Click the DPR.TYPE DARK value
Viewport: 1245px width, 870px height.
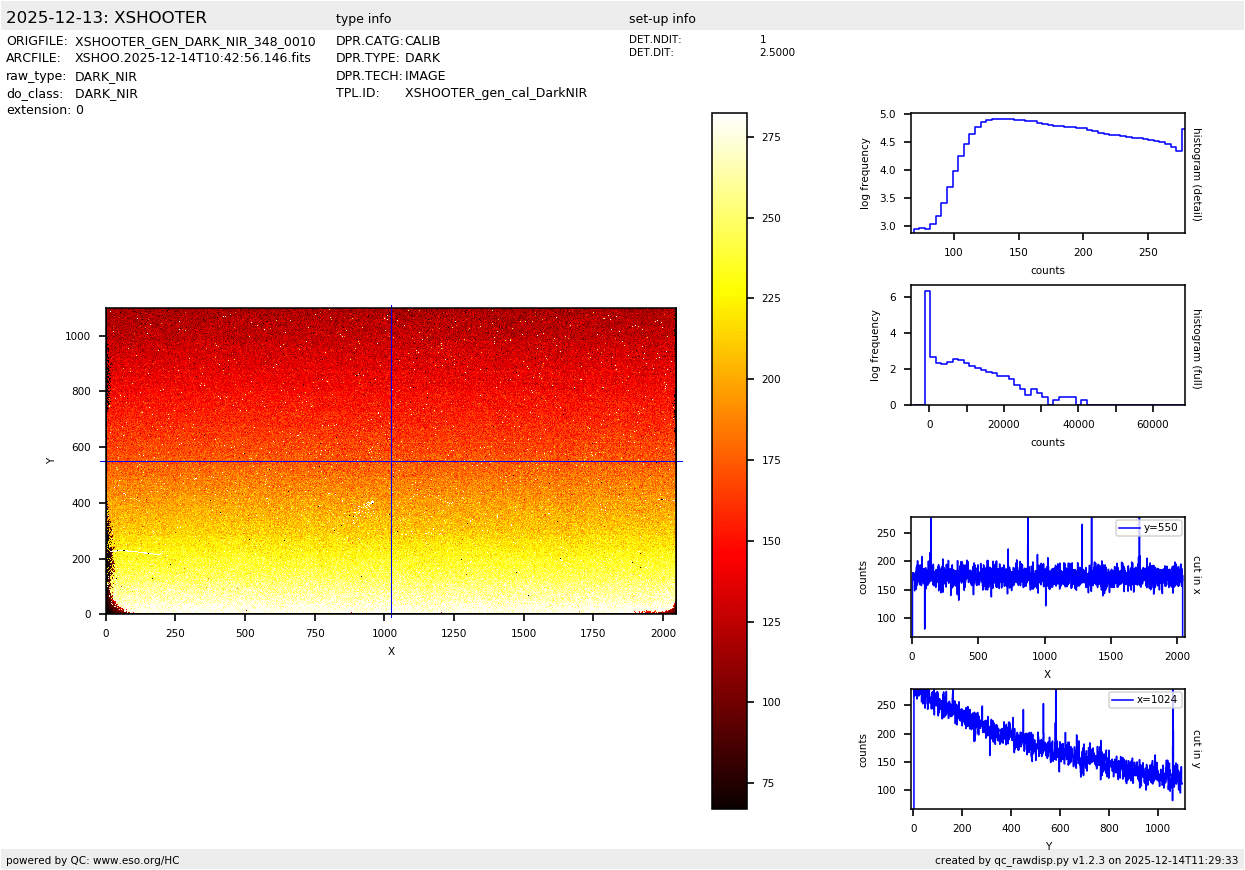(422, 59)
